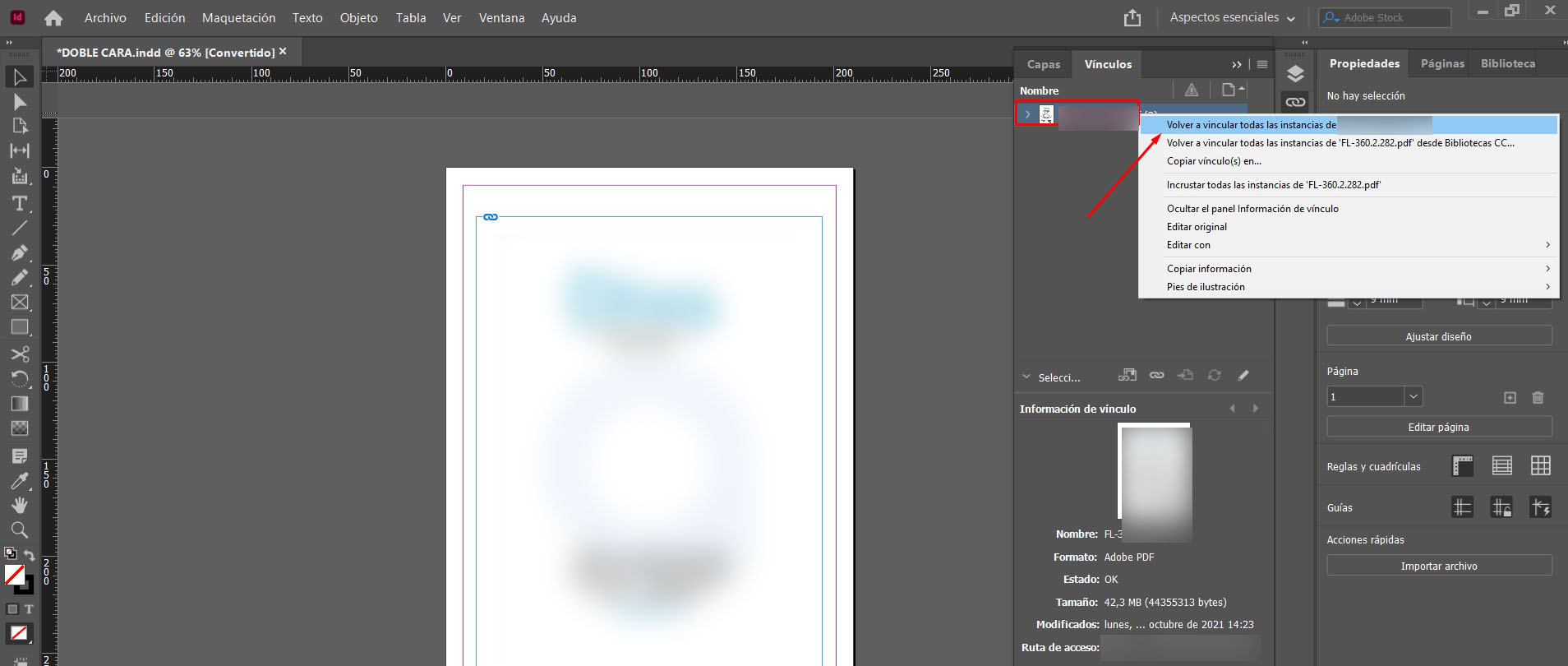Click the Editar página button

tap(1438, 427)
